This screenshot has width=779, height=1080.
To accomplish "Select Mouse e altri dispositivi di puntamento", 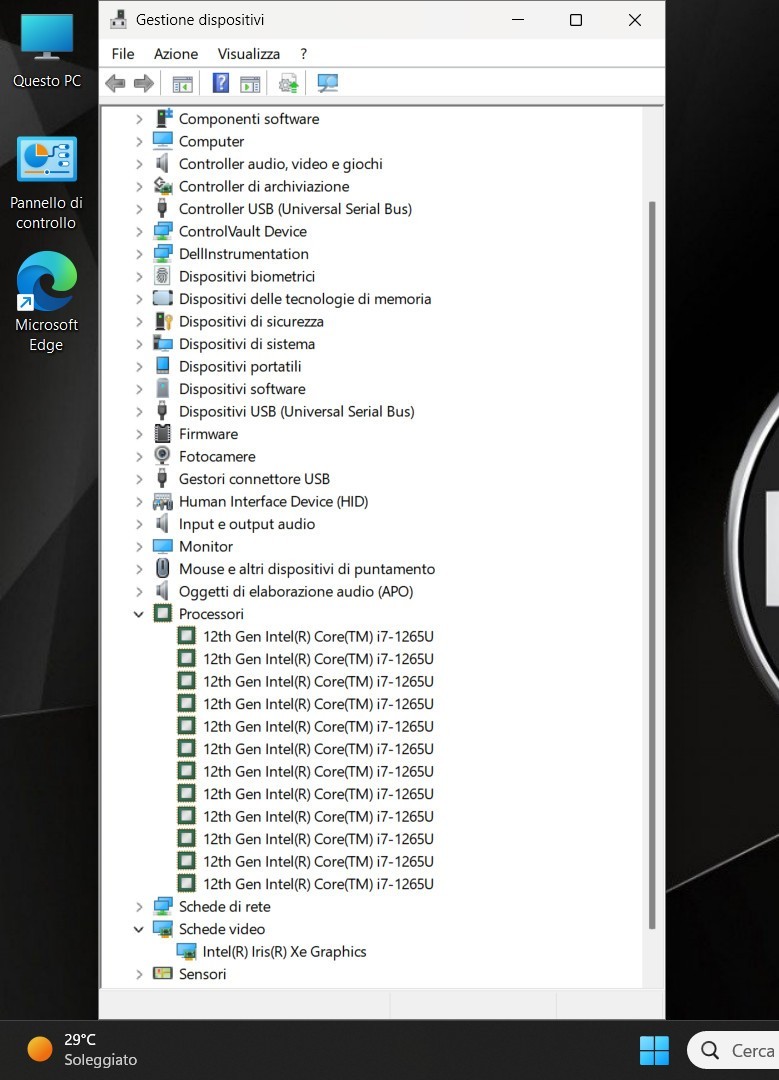I will click(307, 569).
